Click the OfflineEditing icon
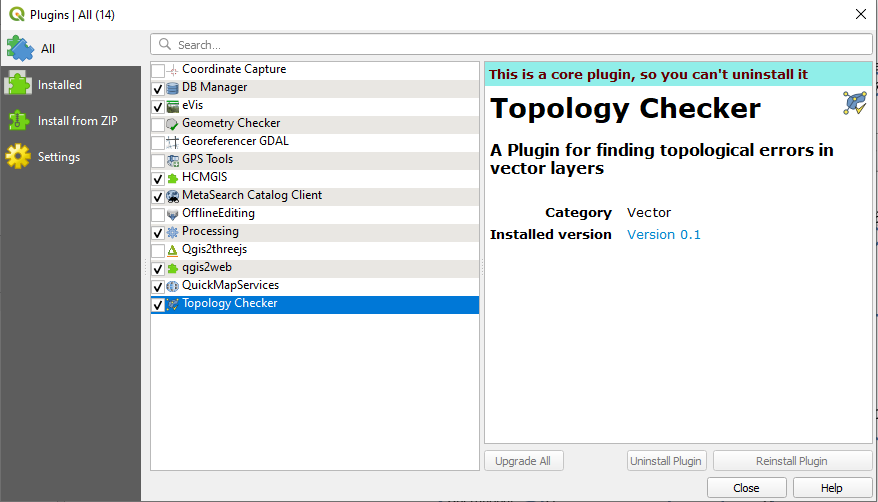Viewport: 878px width, 502px height. [x=172, y=214]
